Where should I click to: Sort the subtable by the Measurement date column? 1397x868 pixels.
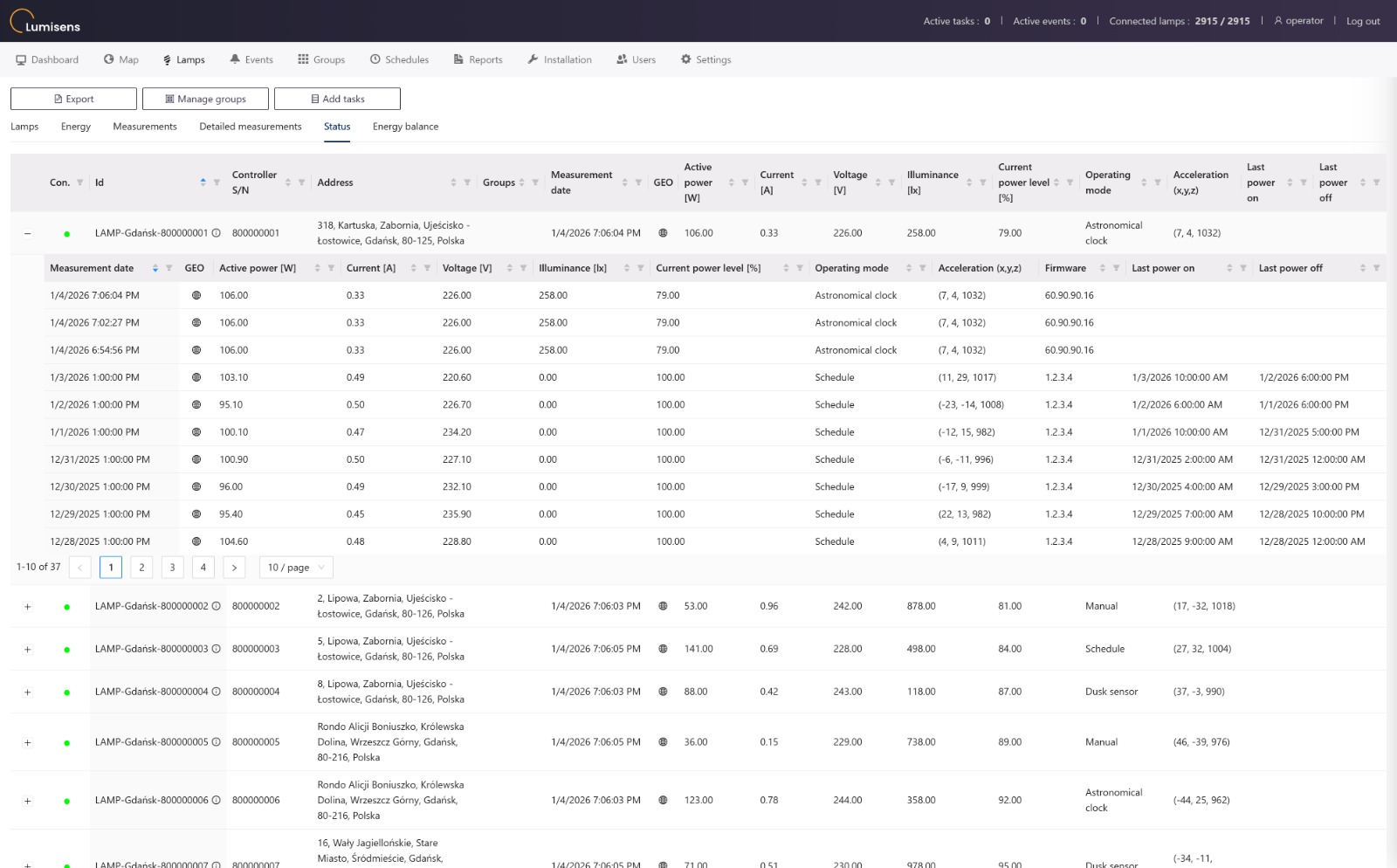[155, 268]
